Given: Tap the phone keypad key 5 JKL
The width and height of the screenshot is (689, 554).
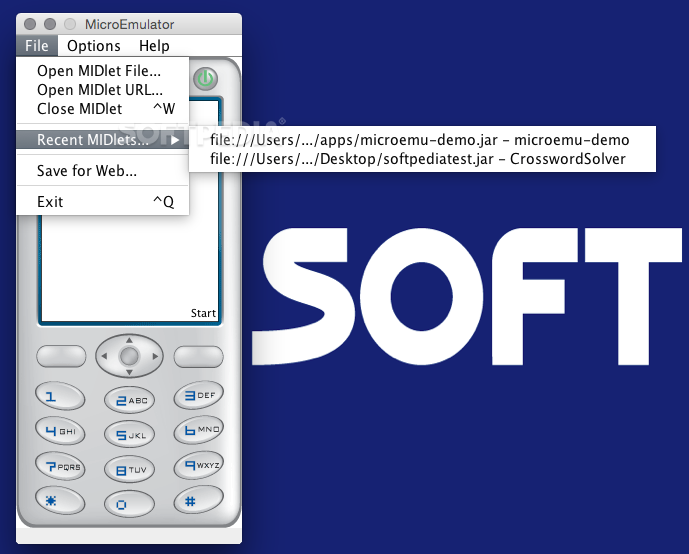Looking at the screenshot, I should click(x=130, y=435).
